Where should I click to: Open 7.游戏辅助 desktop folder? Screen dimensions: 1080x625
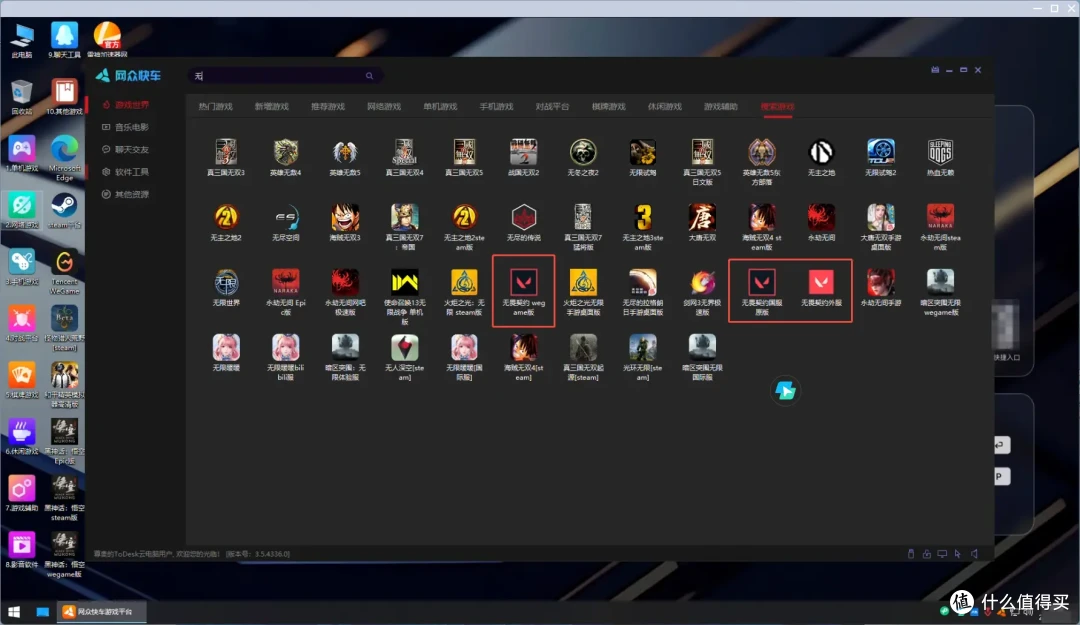pyautogui.click(x=21, y=493)
